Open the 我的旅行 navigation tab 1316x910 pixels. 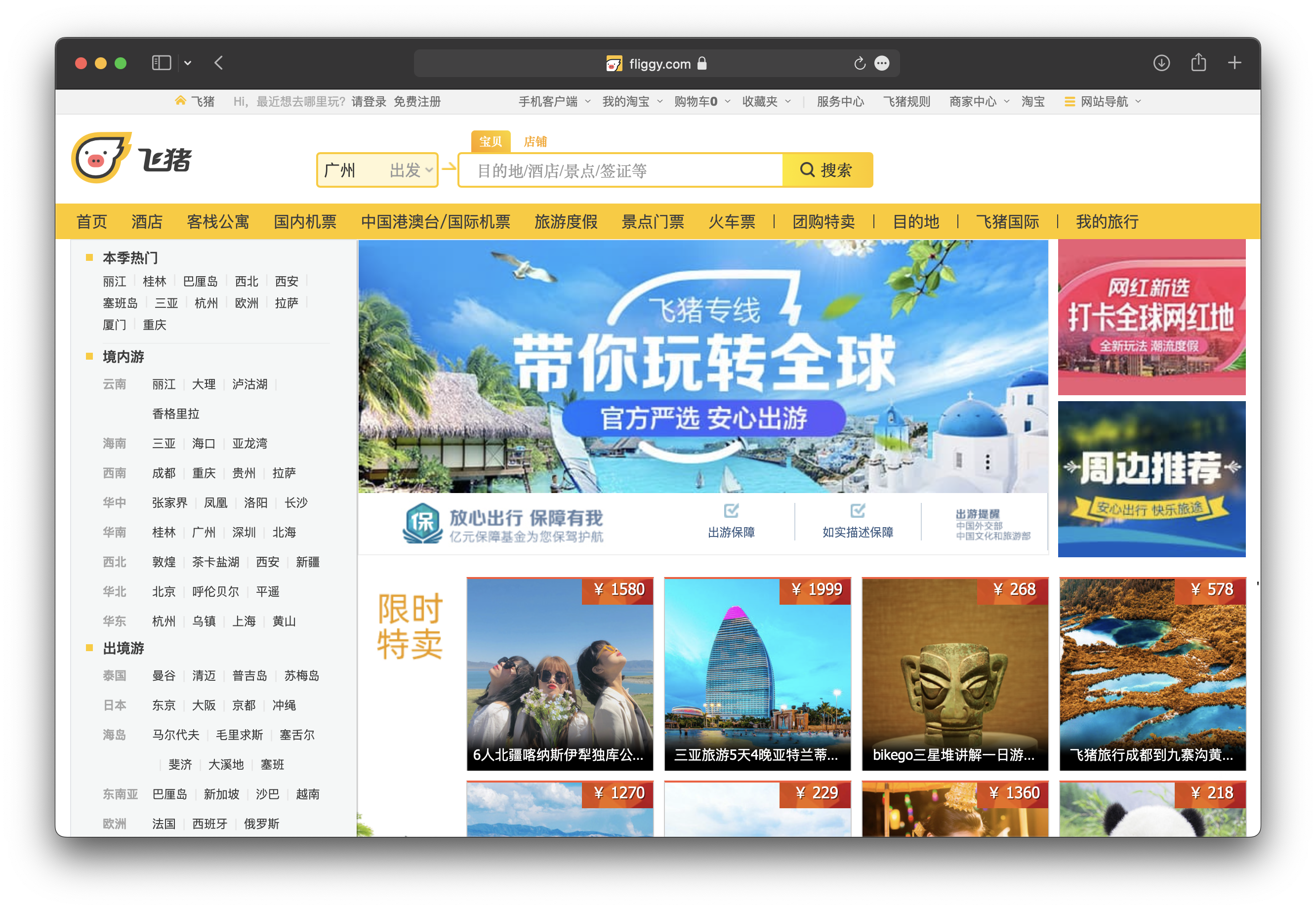1107,222
